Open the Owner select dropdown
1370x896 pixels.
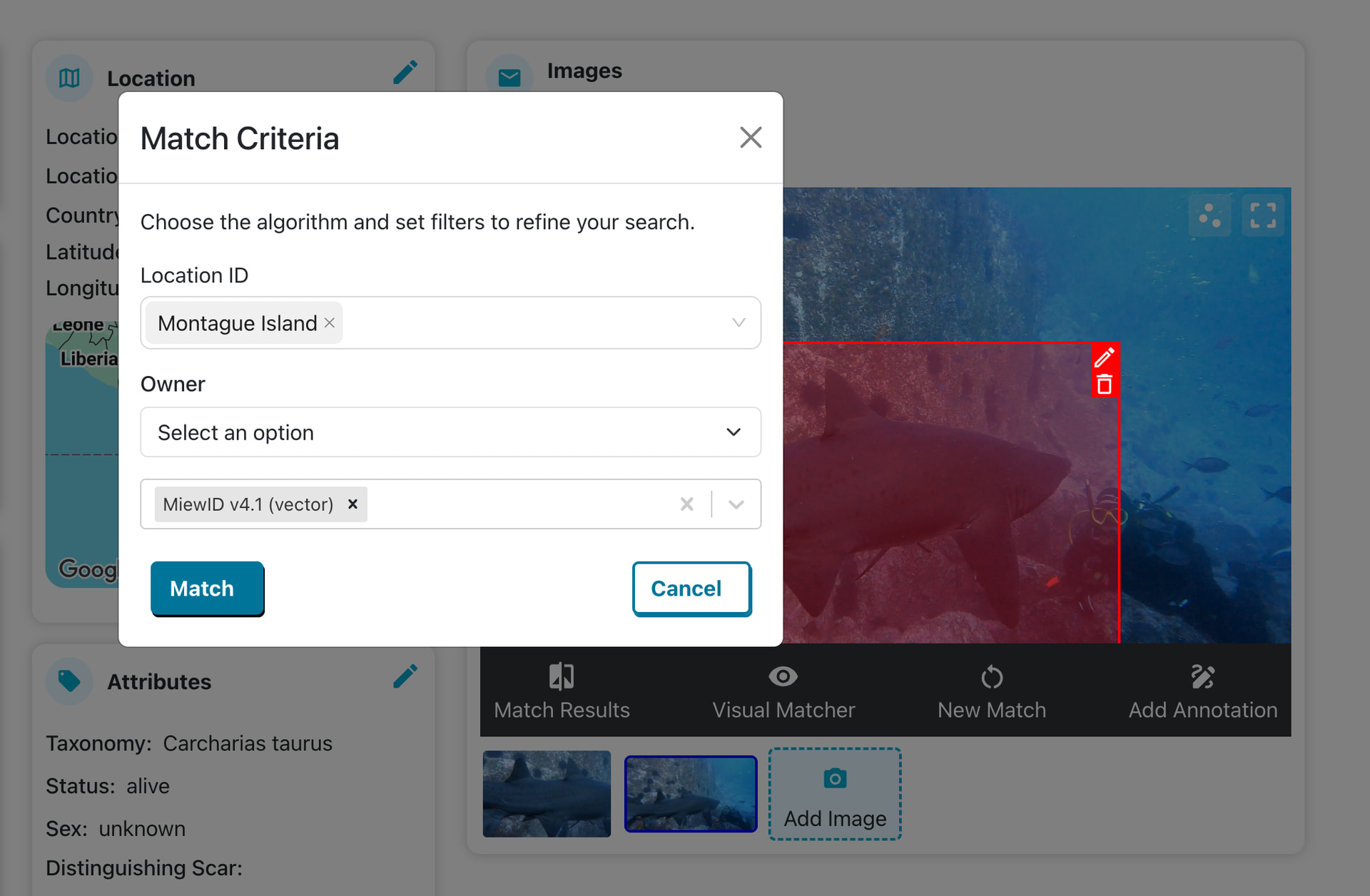tap(451, 432)
